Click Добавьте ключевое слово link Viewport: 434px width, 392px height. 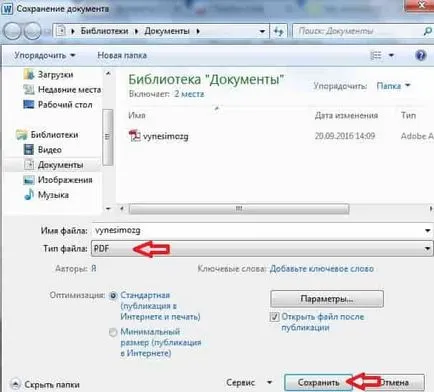(x=322, y=269)
